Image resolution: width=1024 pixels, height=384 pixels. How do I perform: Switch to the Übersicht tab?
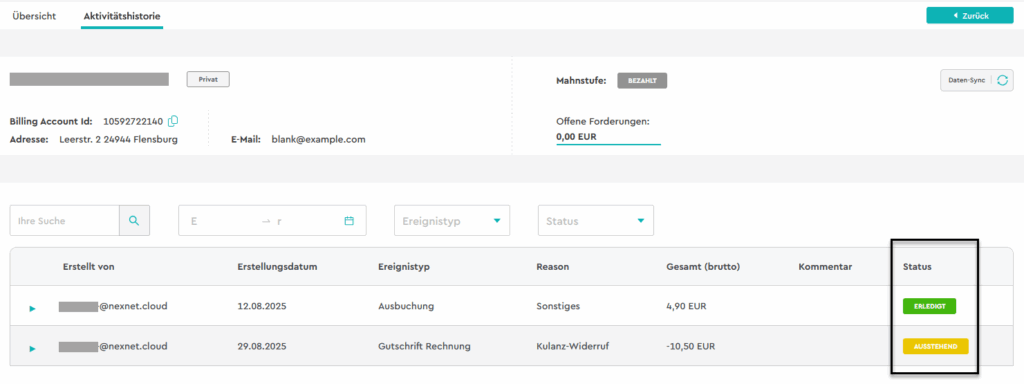(34, 16)
